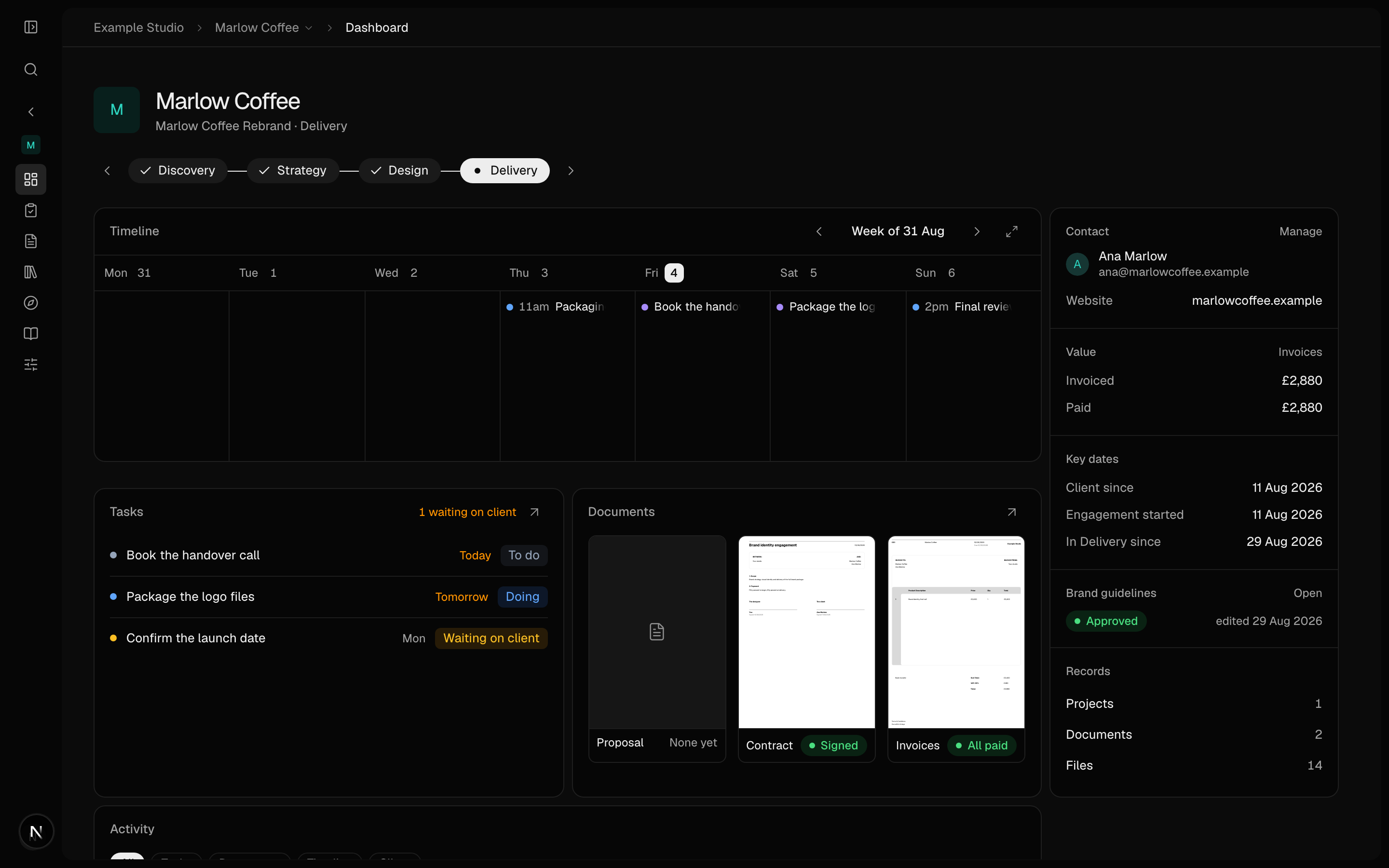Go to next timeline week

[x=977, y=231]
